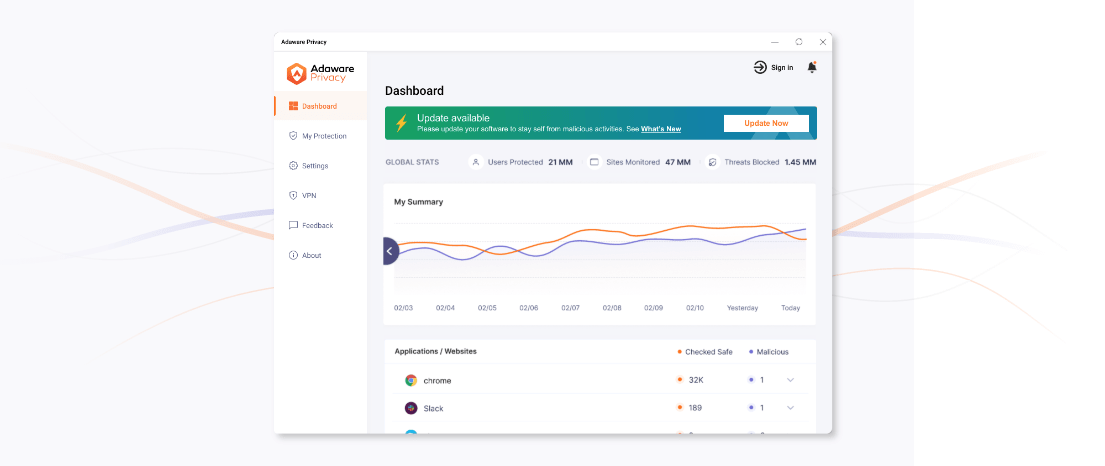Click the Today label on chart

click(x=790, y=308)
